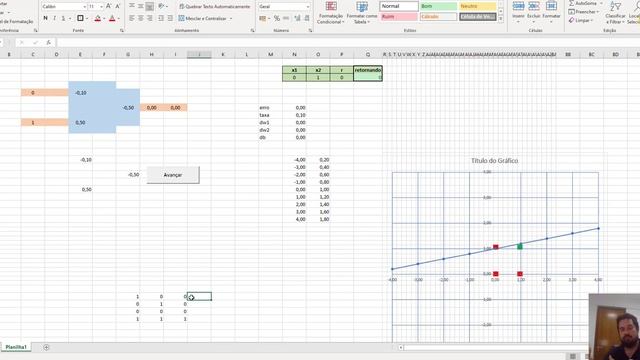
Task: Decrease font size with small A icon
Action: [118, 7]
